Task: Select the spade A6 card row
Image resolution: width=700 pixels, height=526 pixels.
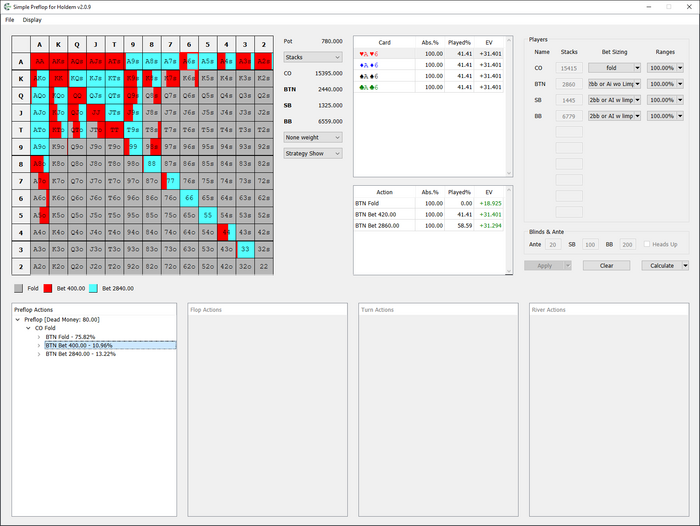Action: pos(429,76)
